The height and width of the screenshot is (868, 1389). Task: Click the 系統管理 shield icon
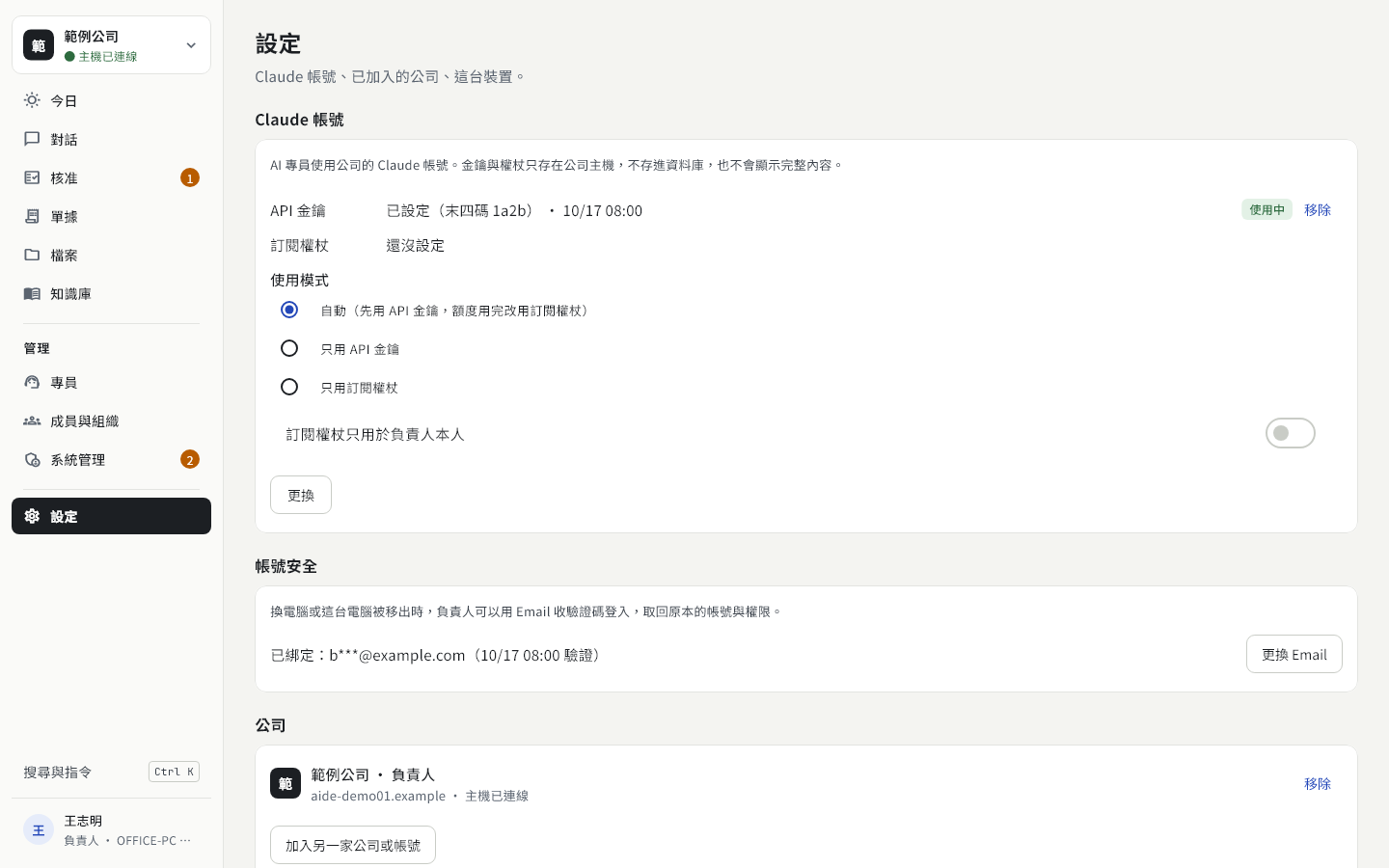pyautogui.click(x=32, y=459)
